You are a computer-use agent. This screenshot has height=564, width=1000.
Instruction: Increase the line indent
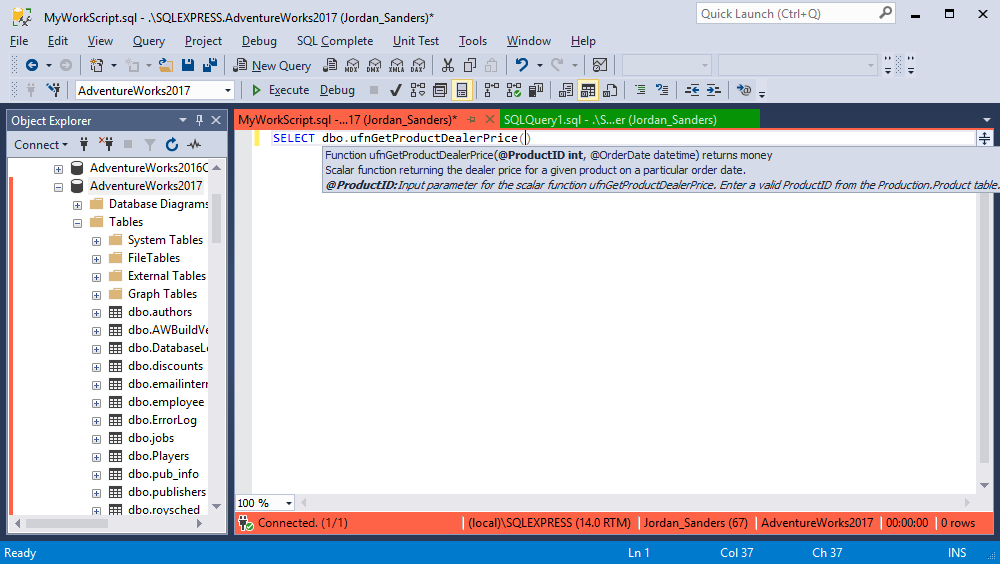[x=714, y=90]
